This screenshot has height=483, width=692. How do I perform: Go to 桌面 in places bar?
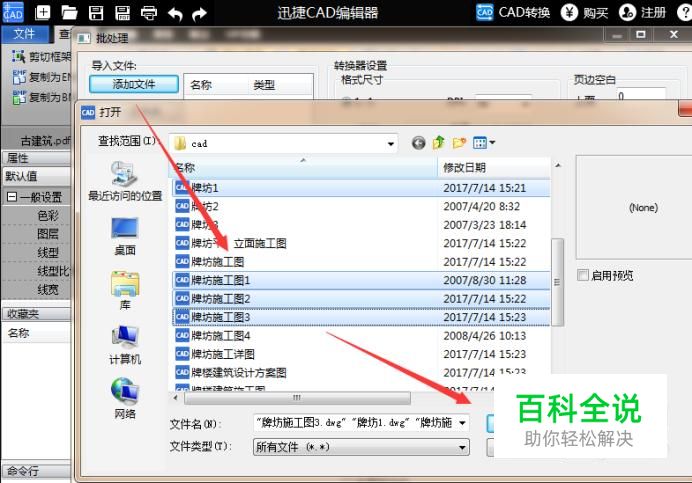125,236
